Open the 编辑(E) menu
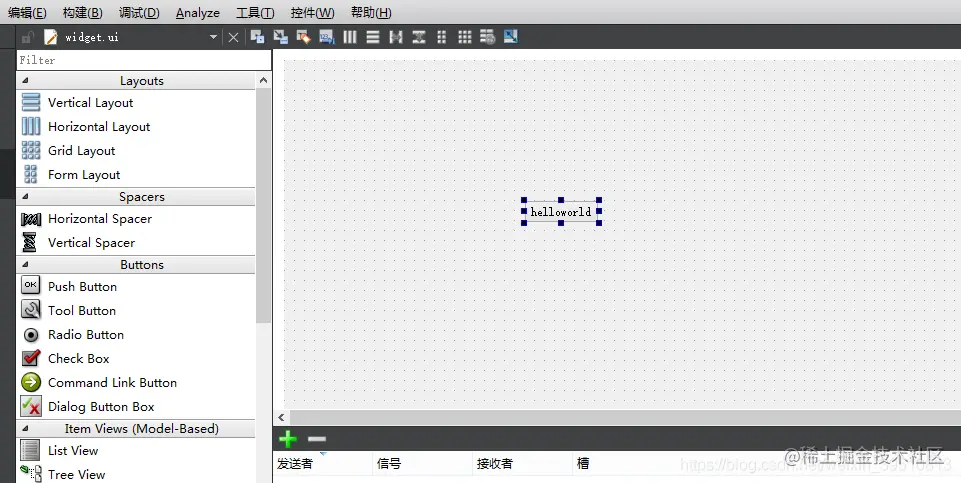 (27, 12)
